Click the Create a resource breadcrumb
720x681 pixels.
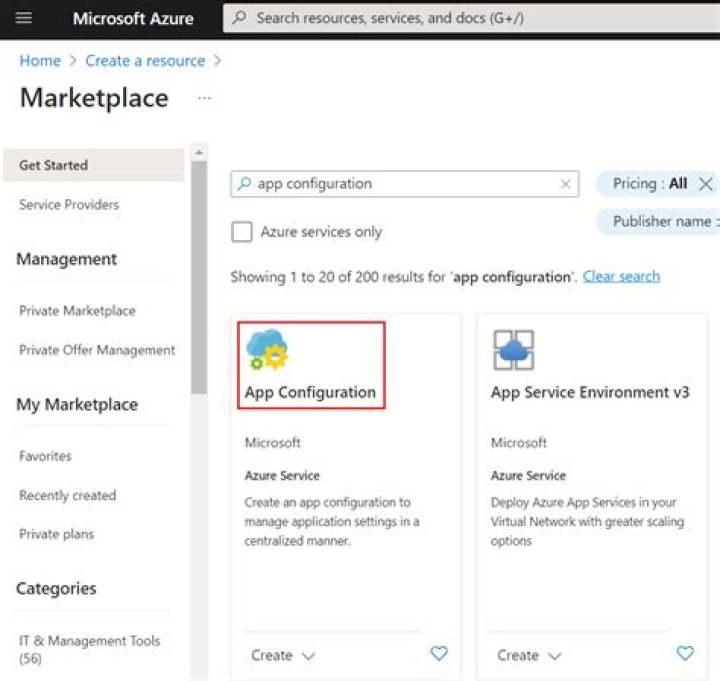click(x=145, y=61)
